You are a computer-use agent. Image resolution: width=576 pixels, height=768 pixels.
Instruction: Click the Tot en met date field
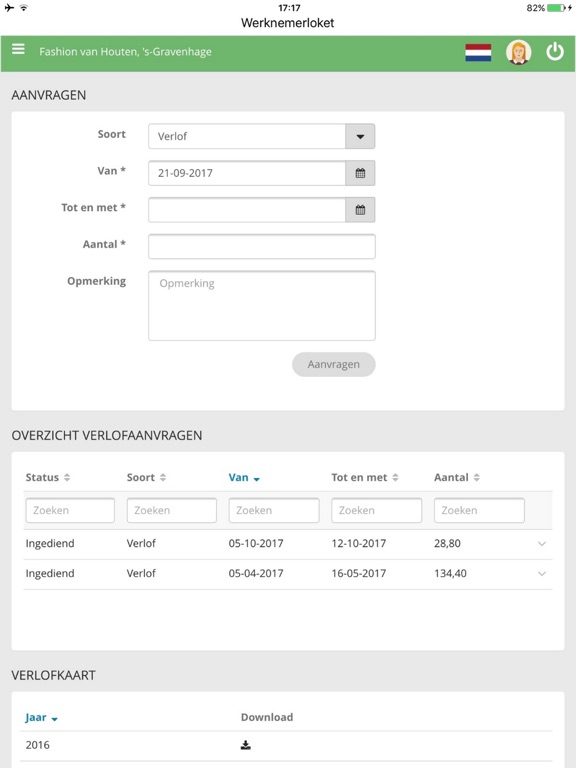point(247,210)
